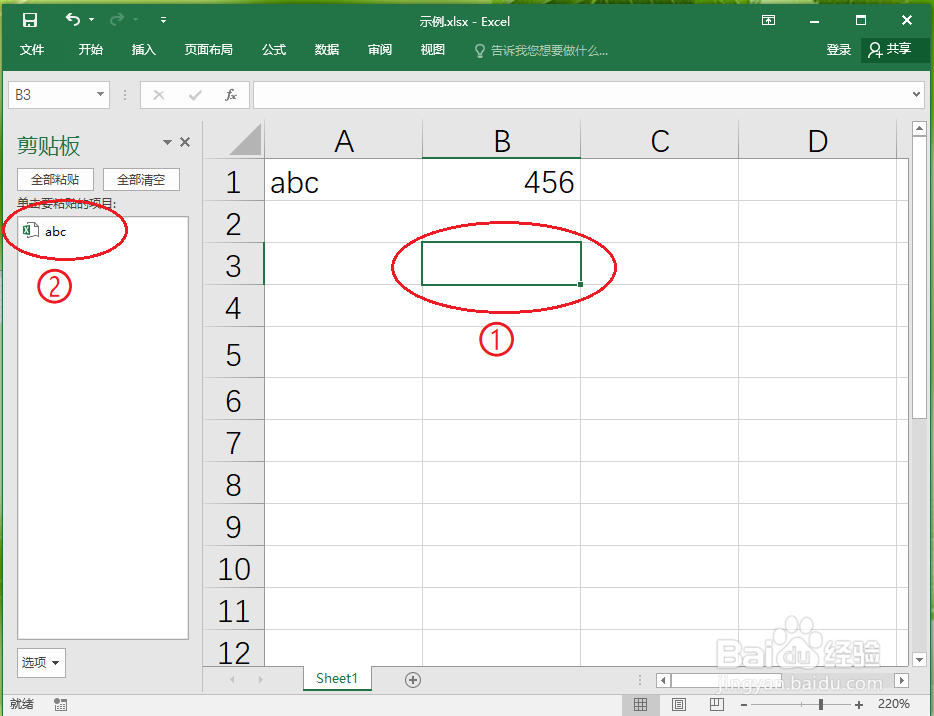Click the Insert Function fx icon
Screen dimensions: 934x716
coord(231,94)
